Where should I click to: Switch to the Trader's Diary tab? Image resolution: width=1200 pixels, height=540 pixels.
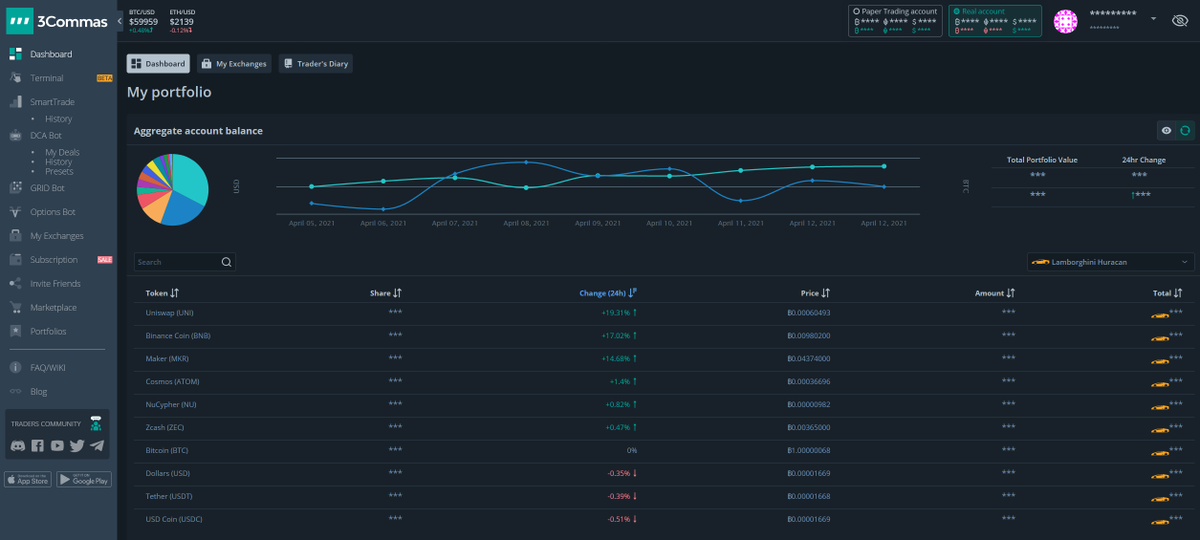click(316, 64)
